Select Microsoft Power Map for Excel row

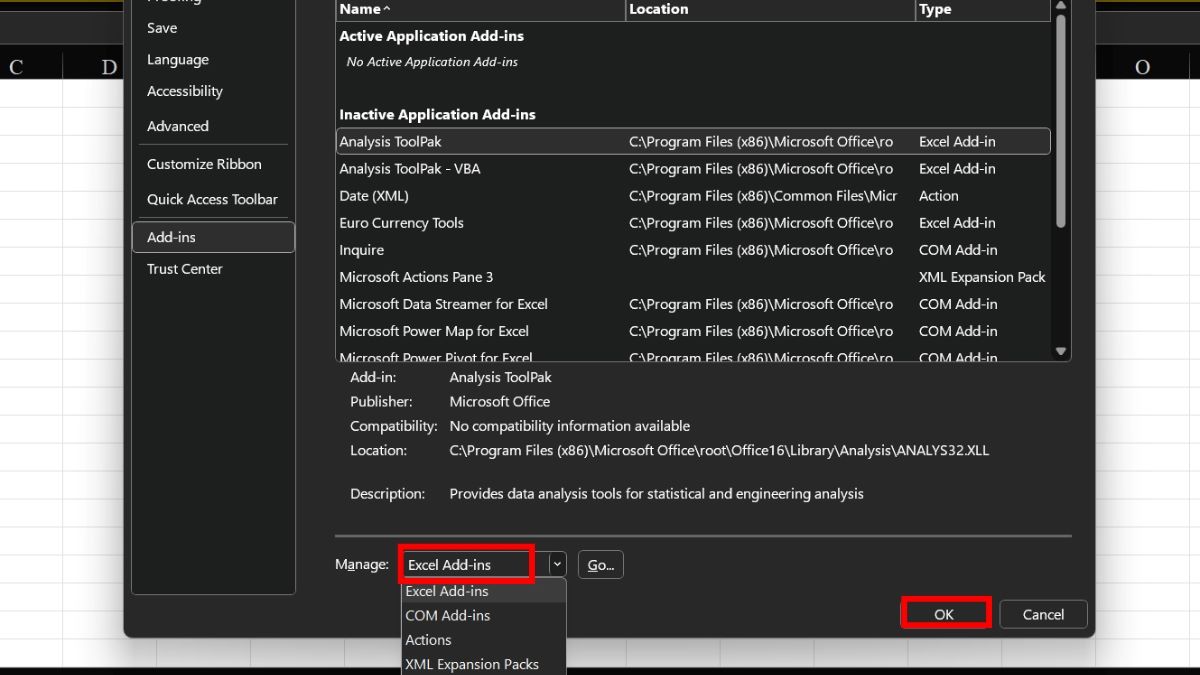tap(693, 331)
